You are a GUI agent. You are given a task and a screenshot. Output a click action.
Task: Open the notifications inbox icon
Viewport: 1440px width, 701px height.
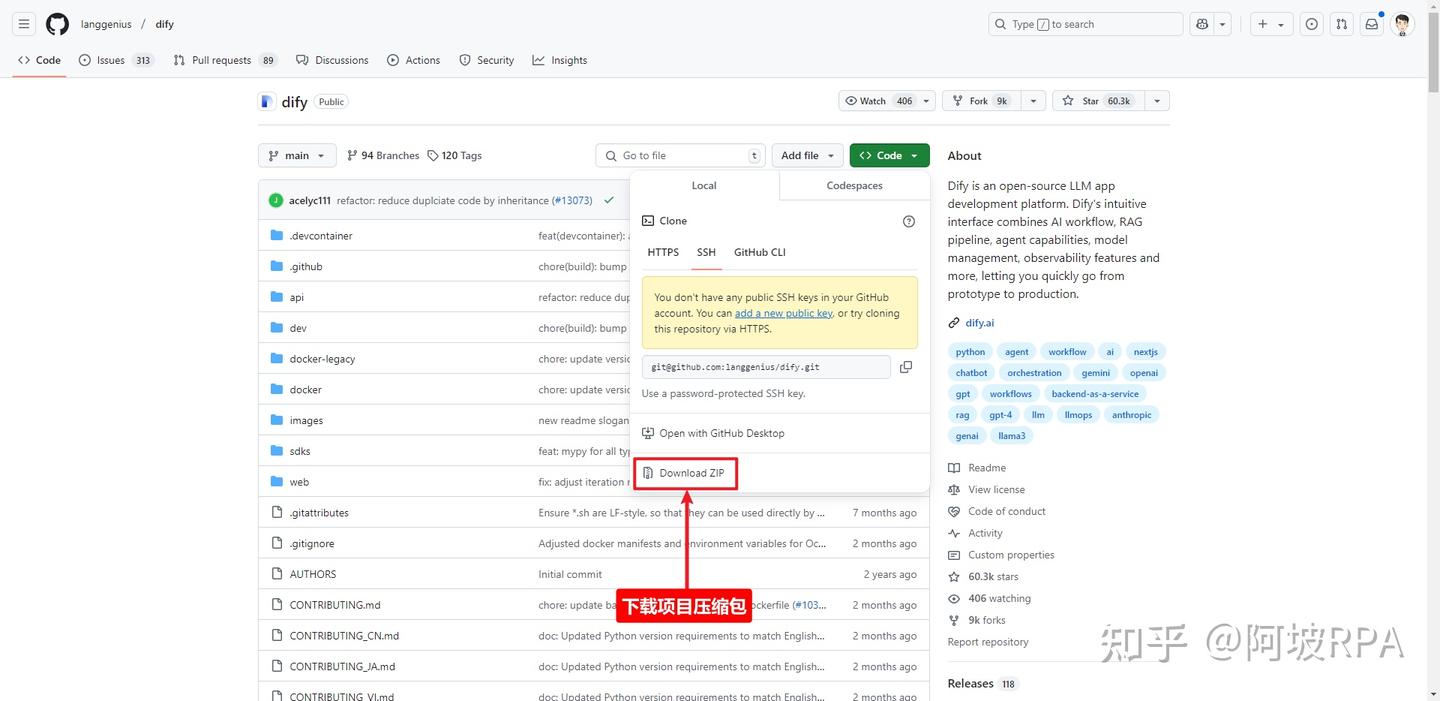tap(1372, 24)
